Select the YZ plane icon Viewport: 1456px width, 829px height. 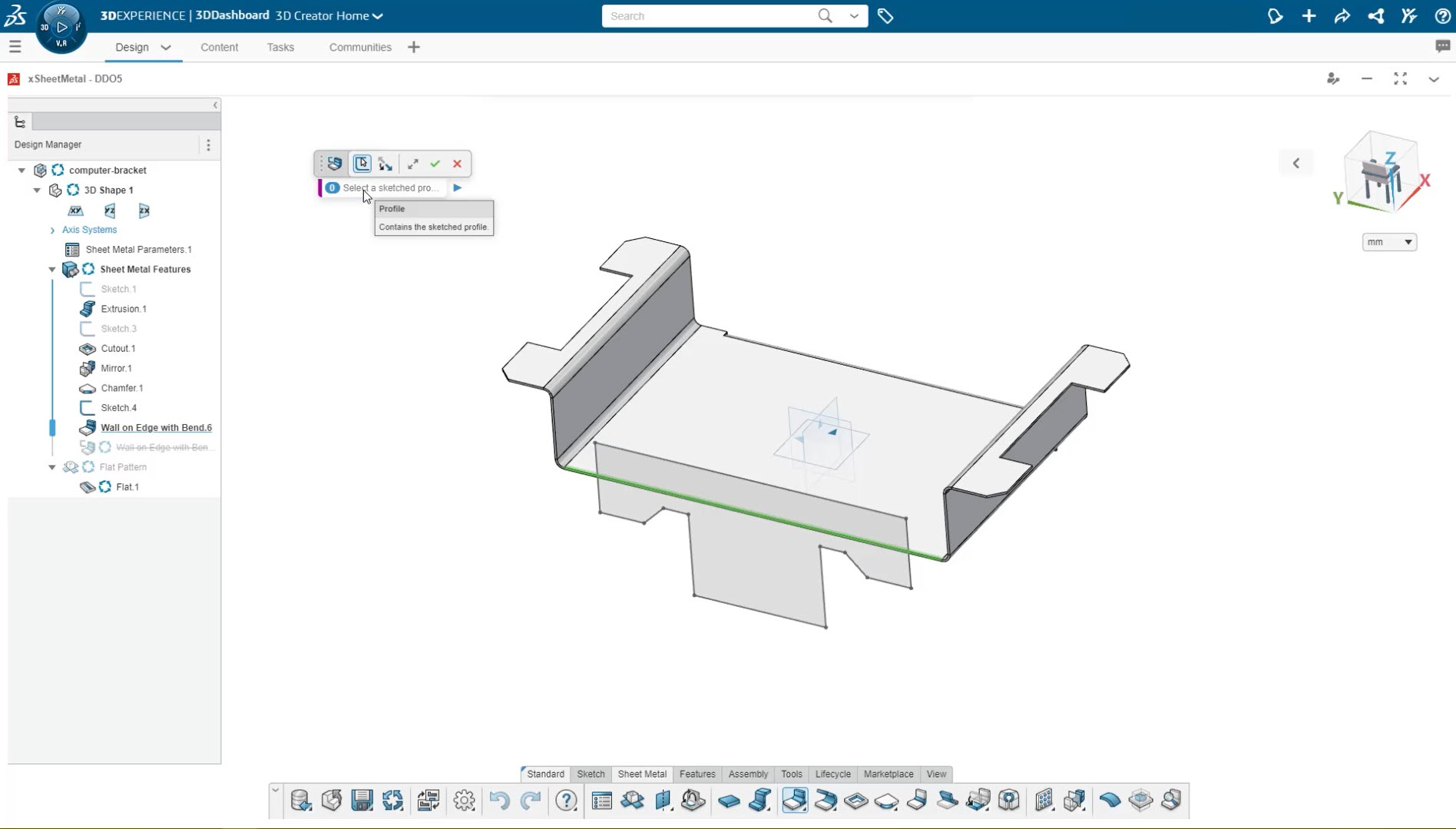pos(110,211)
